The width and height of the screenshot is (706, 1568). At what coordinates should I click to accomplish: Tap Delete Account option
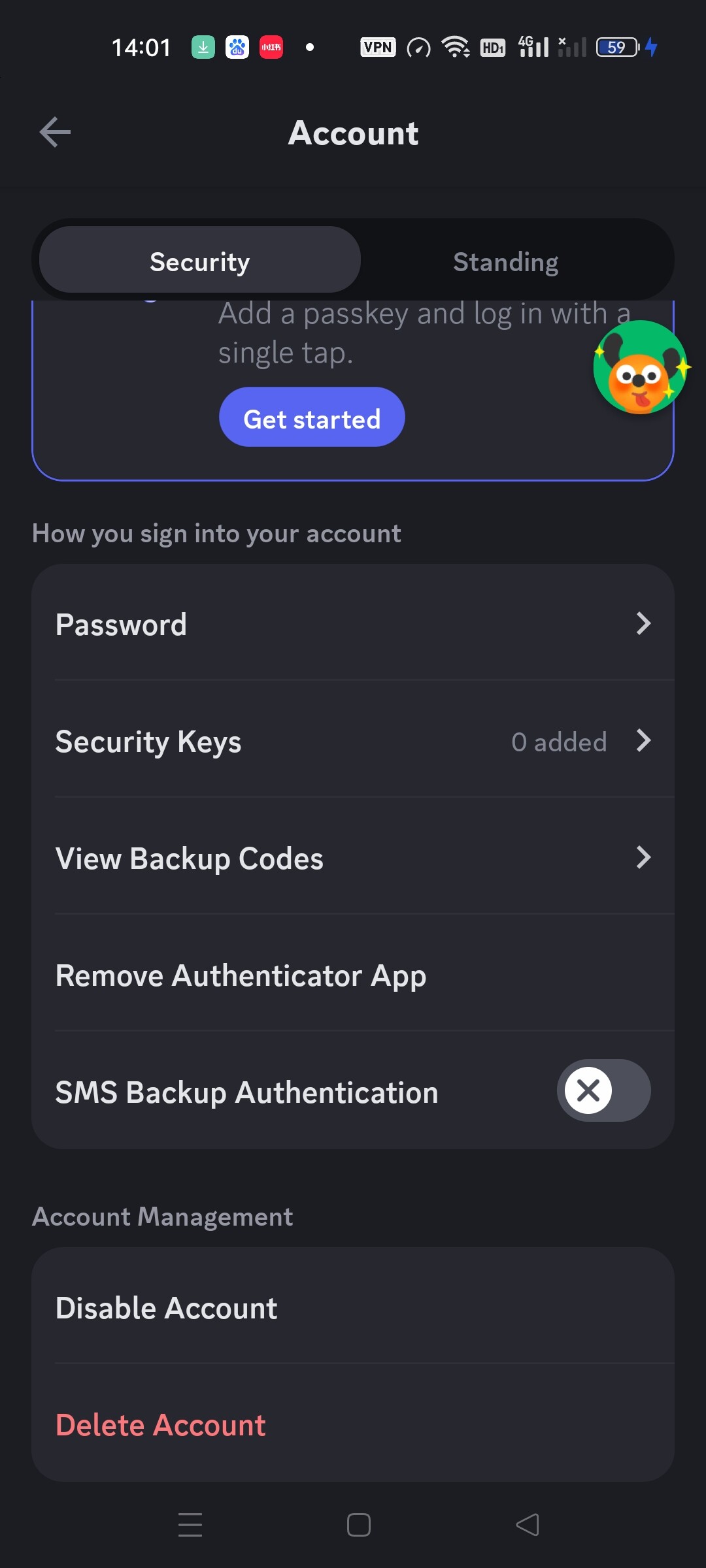[161, 1425]
